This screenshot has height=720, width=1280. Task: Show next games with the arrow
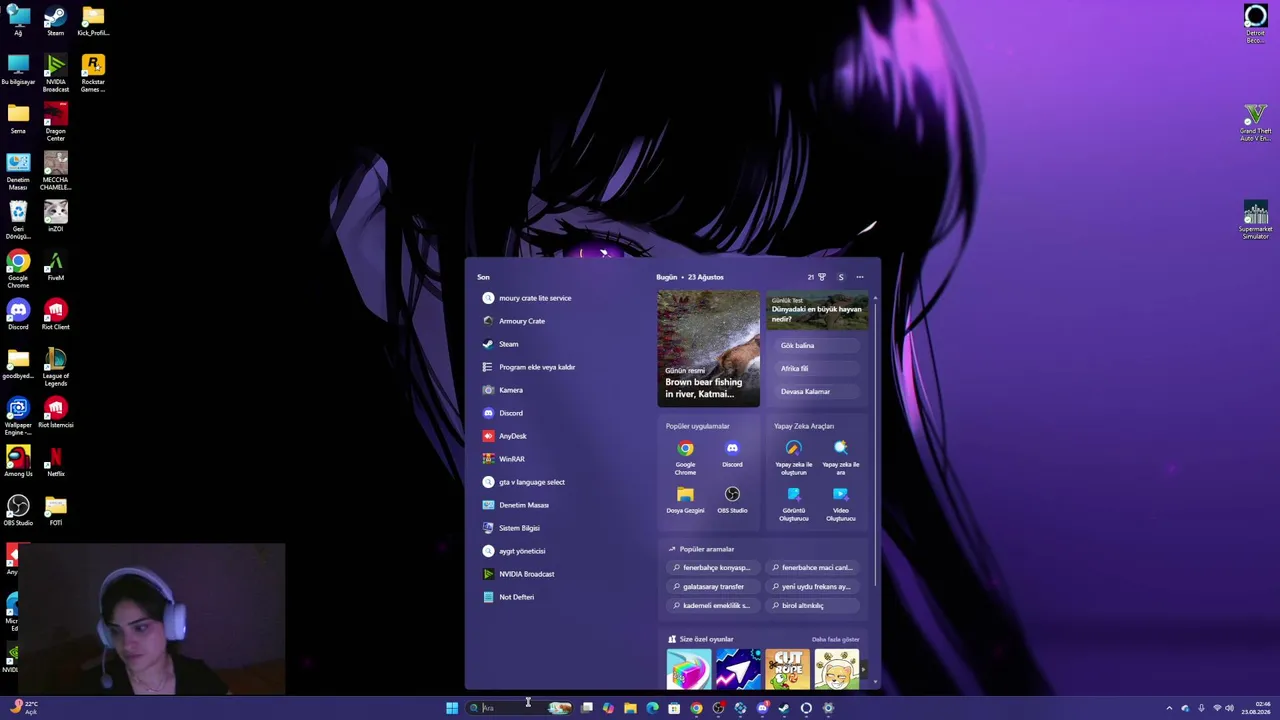(x=863, y=669)
